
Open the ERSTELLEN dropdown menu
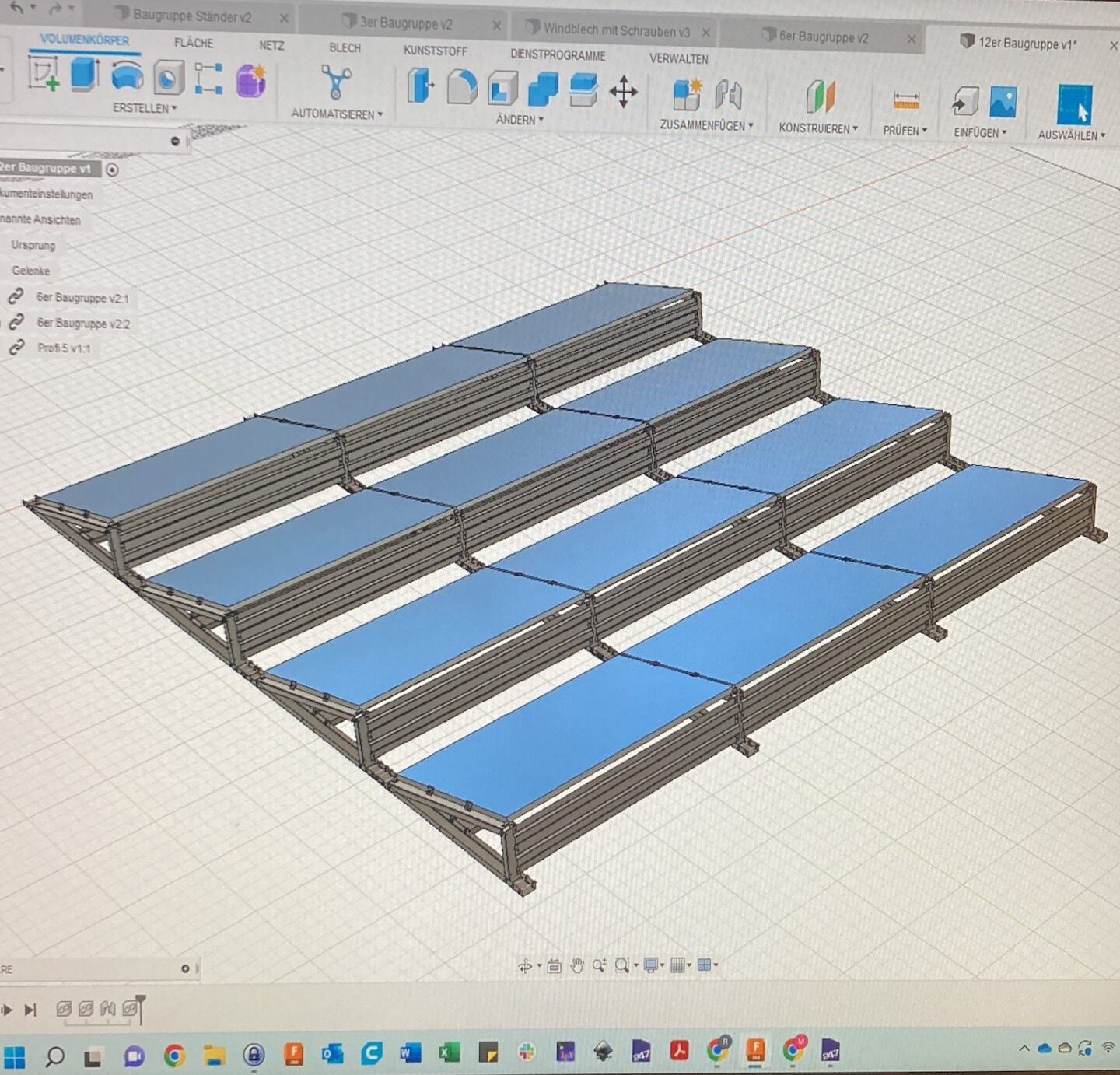(145, 108)
